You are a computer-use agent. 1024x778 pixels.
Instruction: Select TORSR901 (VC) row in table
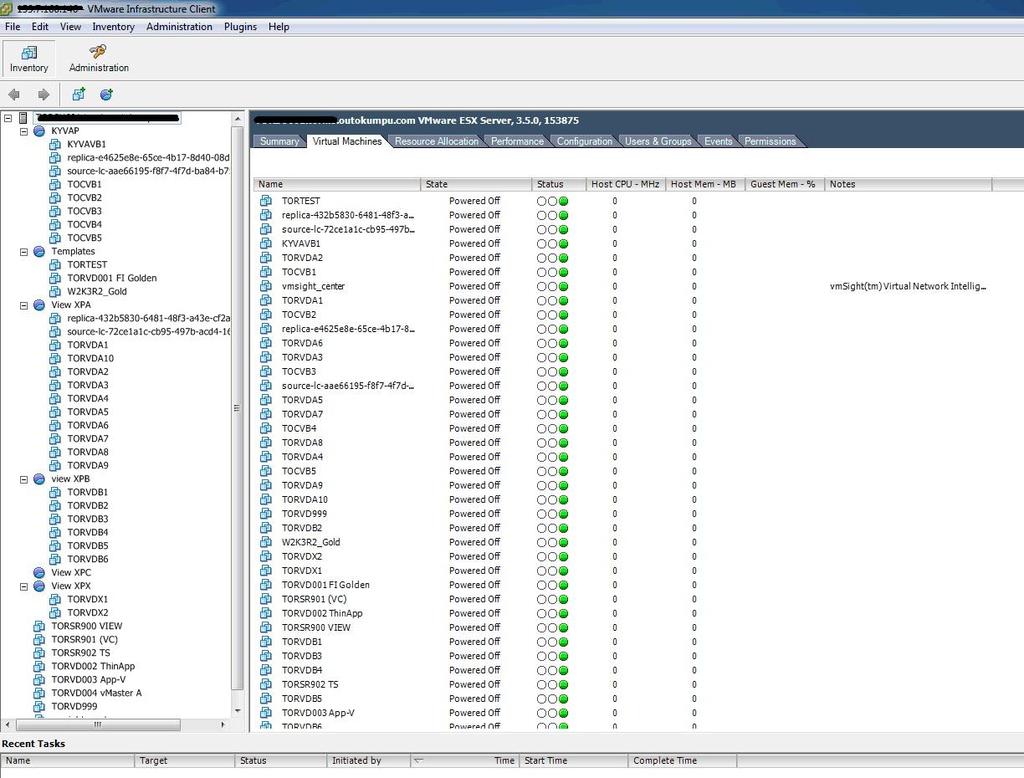point(620,599)
